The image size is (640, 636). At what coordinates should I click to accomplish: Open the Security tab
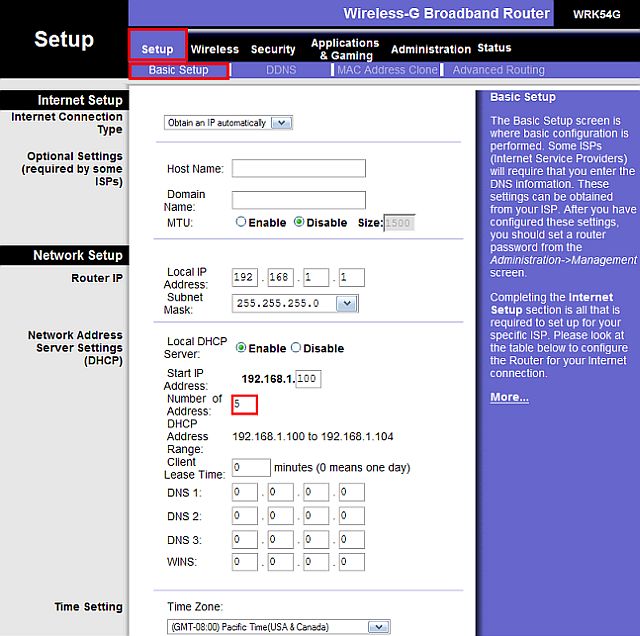(273, 49)
